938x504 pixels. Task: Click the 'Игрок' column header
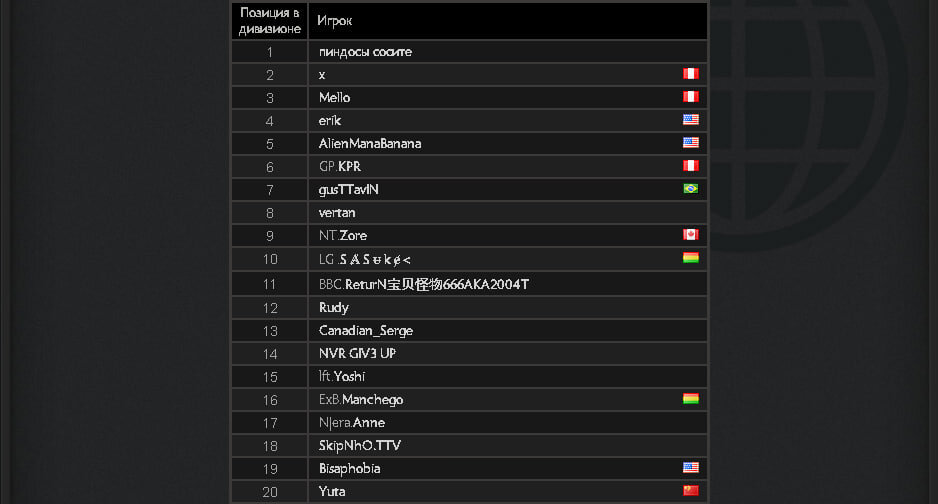(336, 21)
